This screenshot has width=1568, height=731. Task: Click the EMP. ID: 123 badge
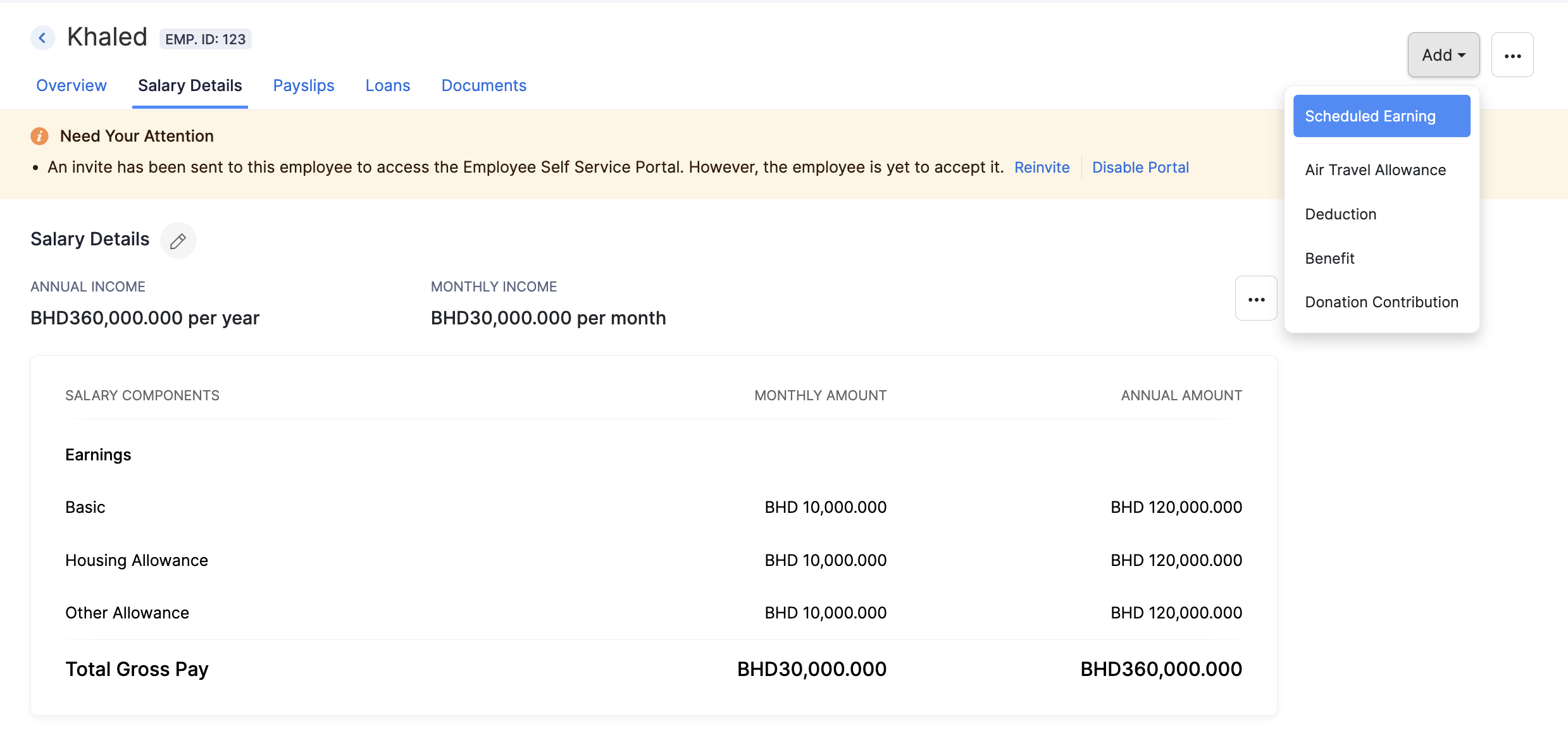[205, 39]
